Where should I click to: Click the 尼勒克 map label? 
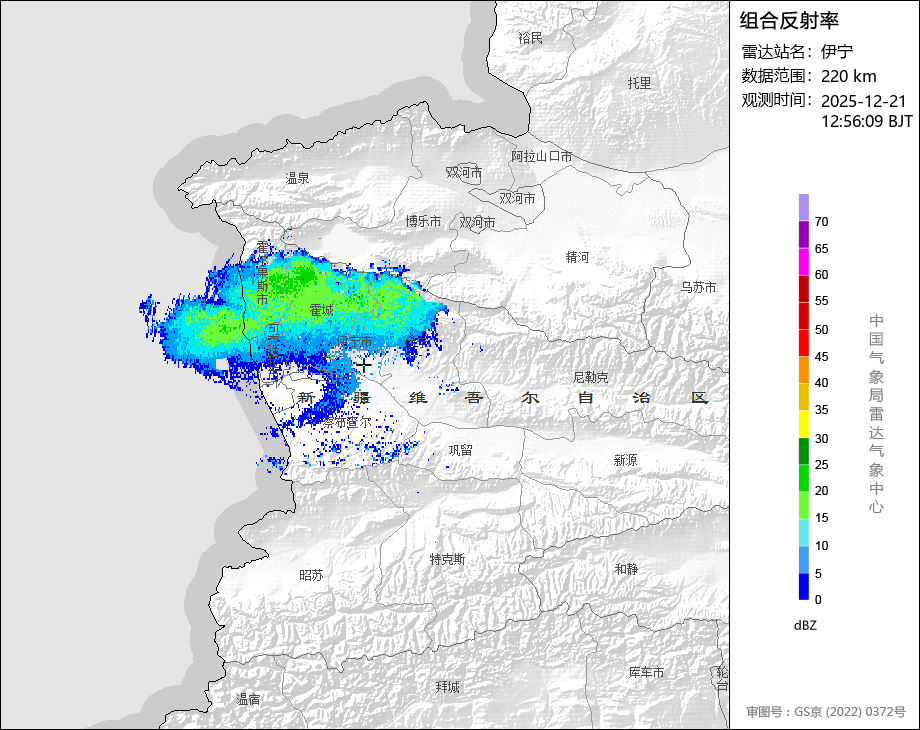click(590, 377)
